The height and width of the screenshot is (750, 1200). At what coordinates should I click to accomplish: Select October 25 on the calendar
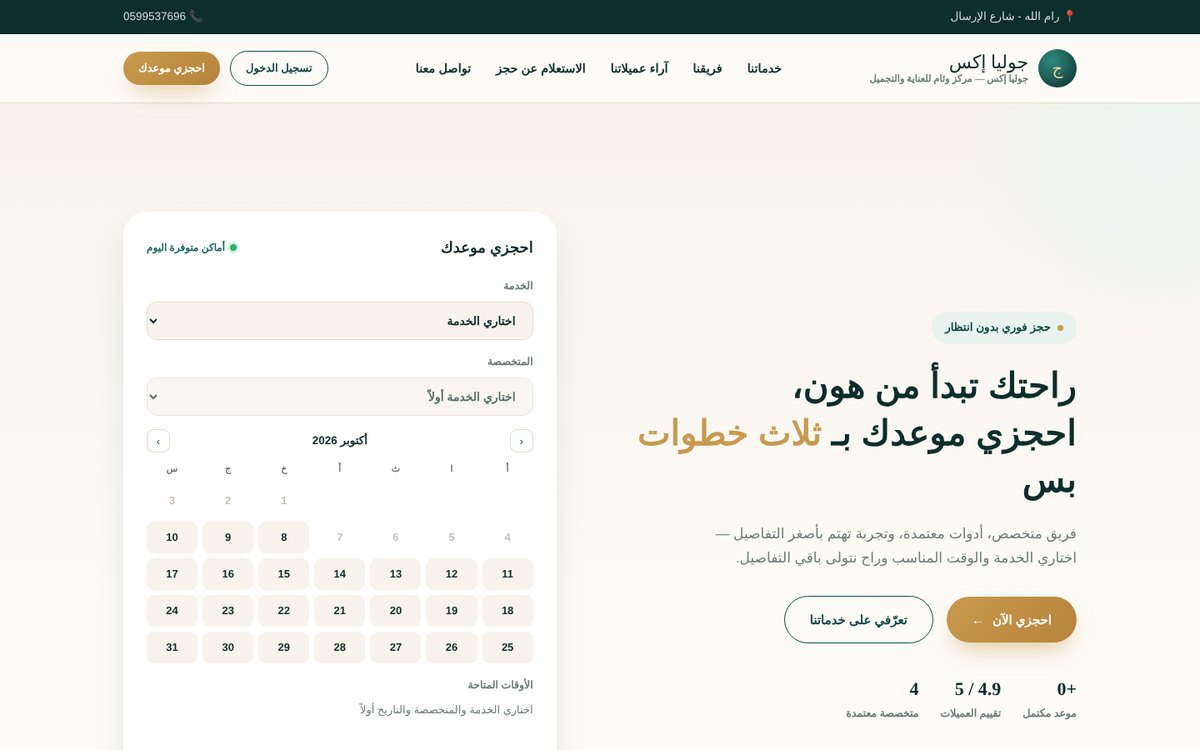pyautogui.click(x=508, y=647)
